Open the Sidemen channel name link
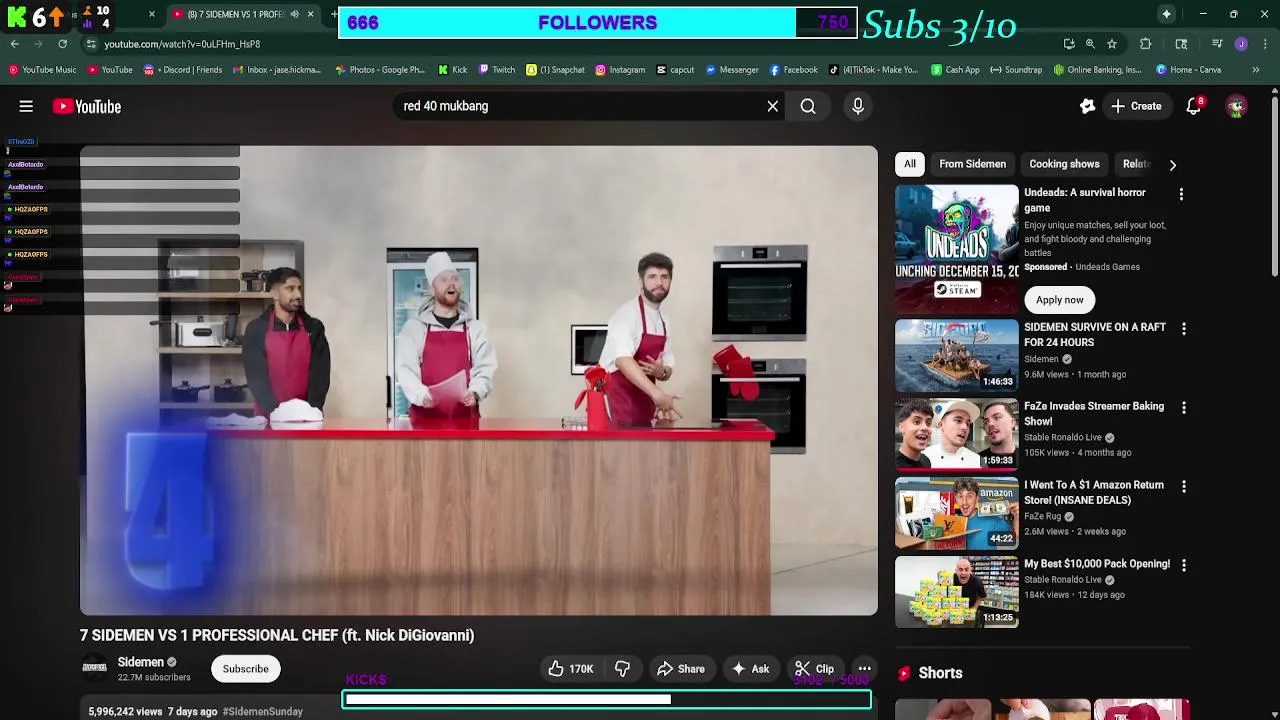Viewport: 1280px width, 720px height. (x=141, y=662)
